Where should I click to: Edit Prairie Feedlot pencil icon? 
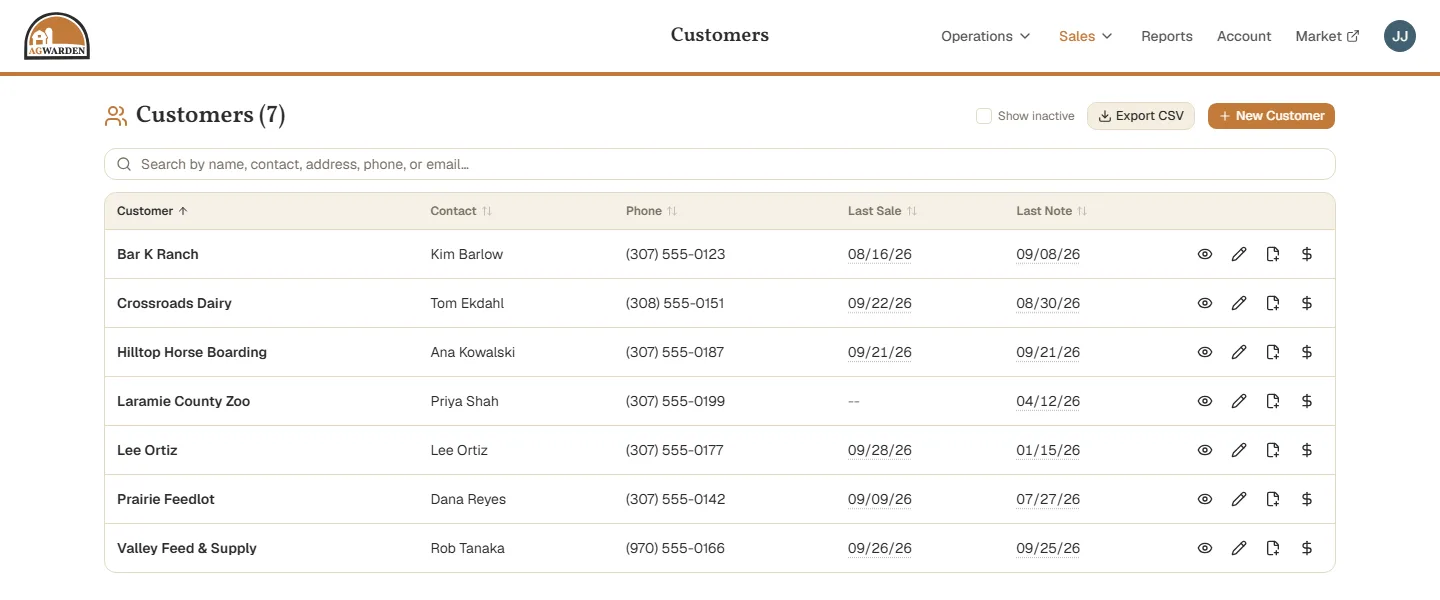(1239, 499)
